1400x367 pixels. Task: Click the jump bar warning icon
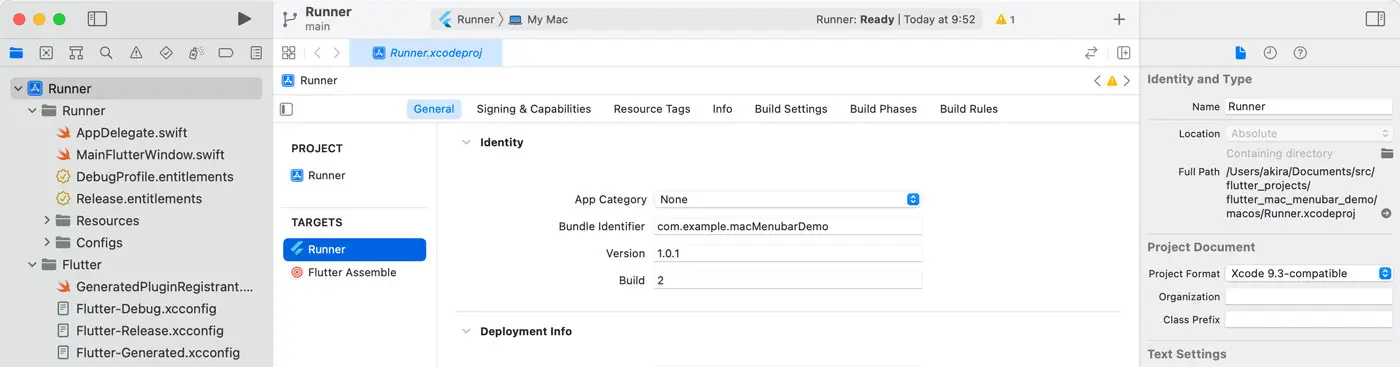click(1112, 81)
